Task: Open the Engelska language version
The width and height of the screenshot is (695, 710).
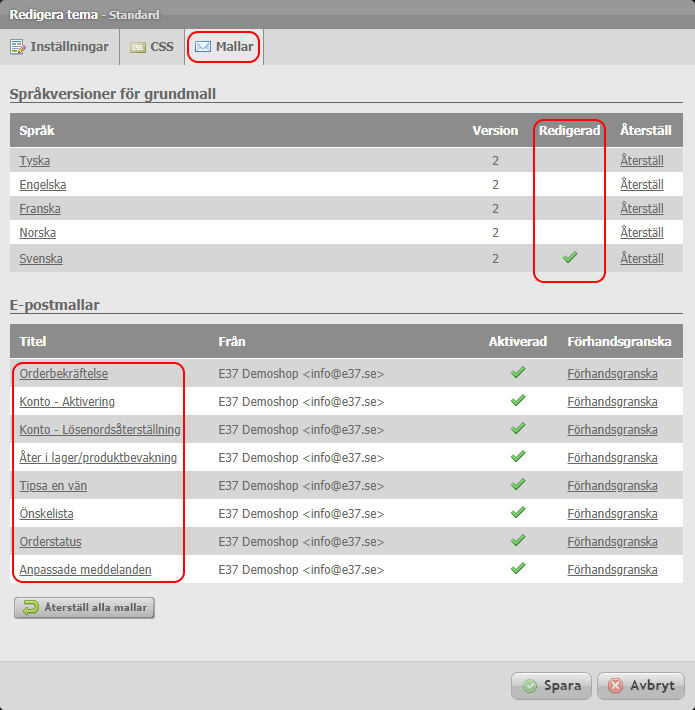Action: [43, 184]
